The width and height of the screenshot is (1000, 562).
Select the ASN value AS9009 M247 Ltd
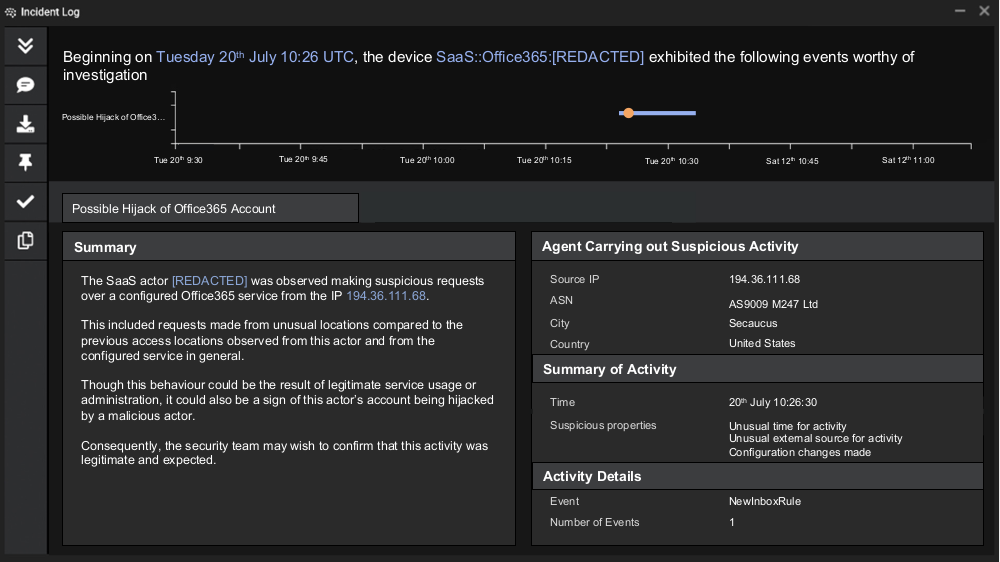pyautogui.click(x=773, y=304)
